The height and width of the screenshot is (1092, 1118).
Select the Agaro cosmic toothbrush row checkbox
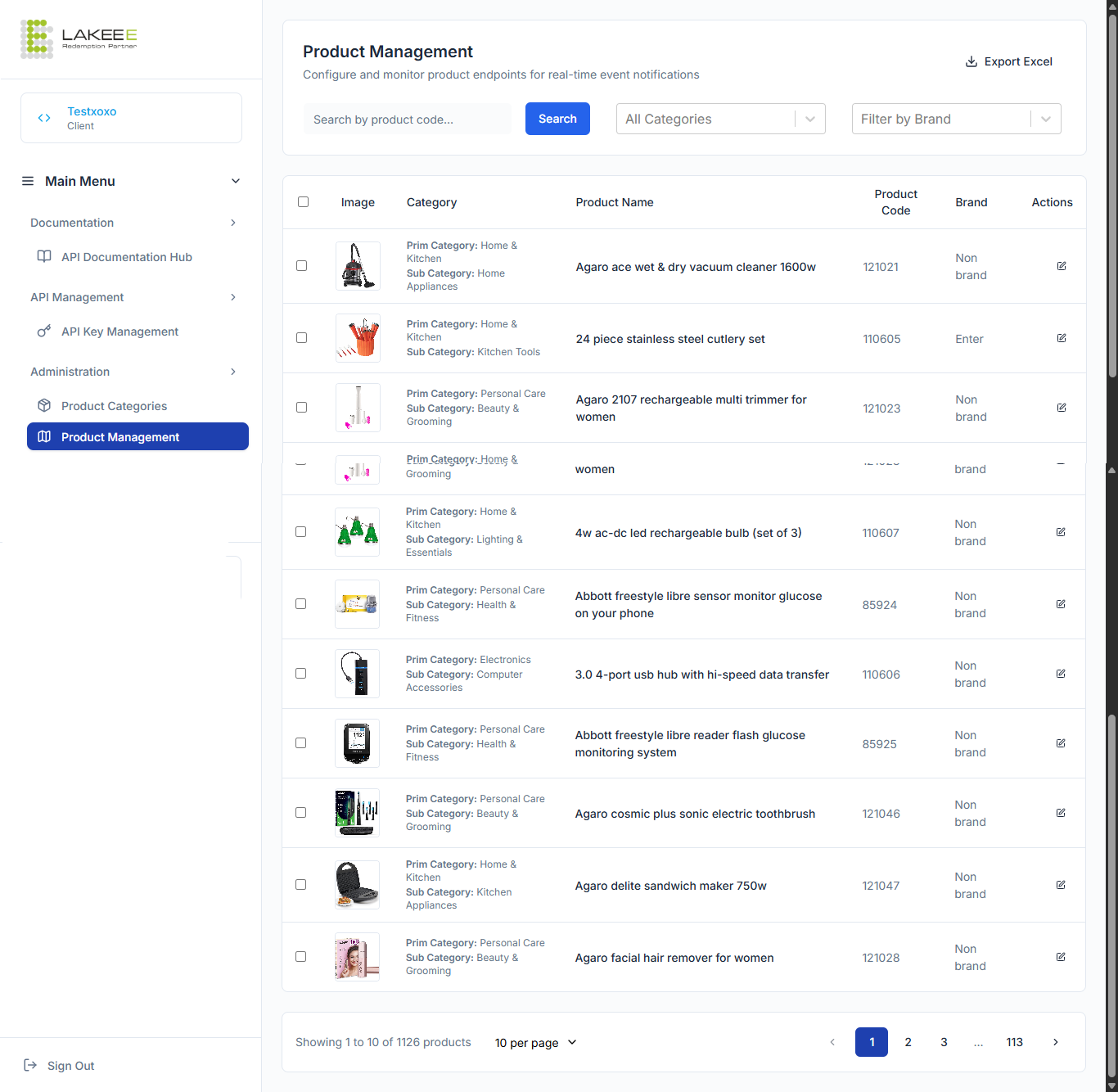301,813
